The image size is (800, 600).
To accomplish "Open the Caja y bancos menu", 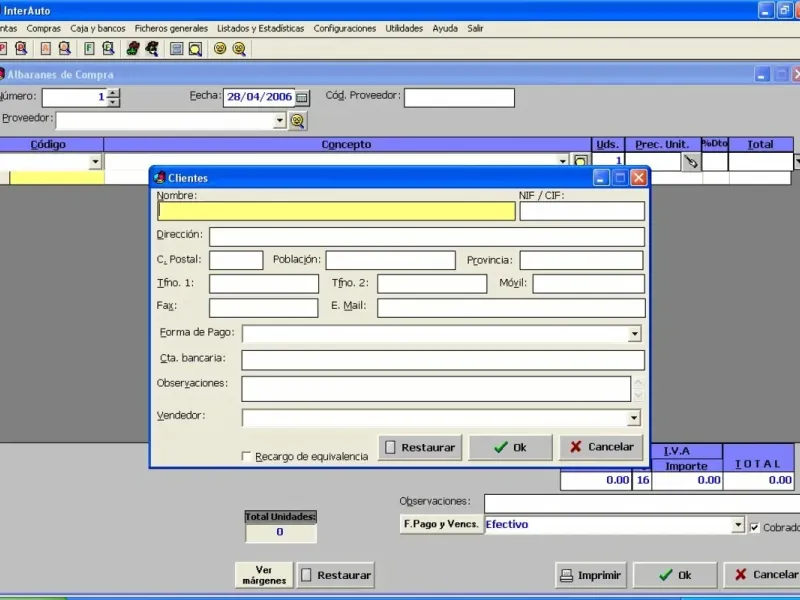I will point(97,29).
